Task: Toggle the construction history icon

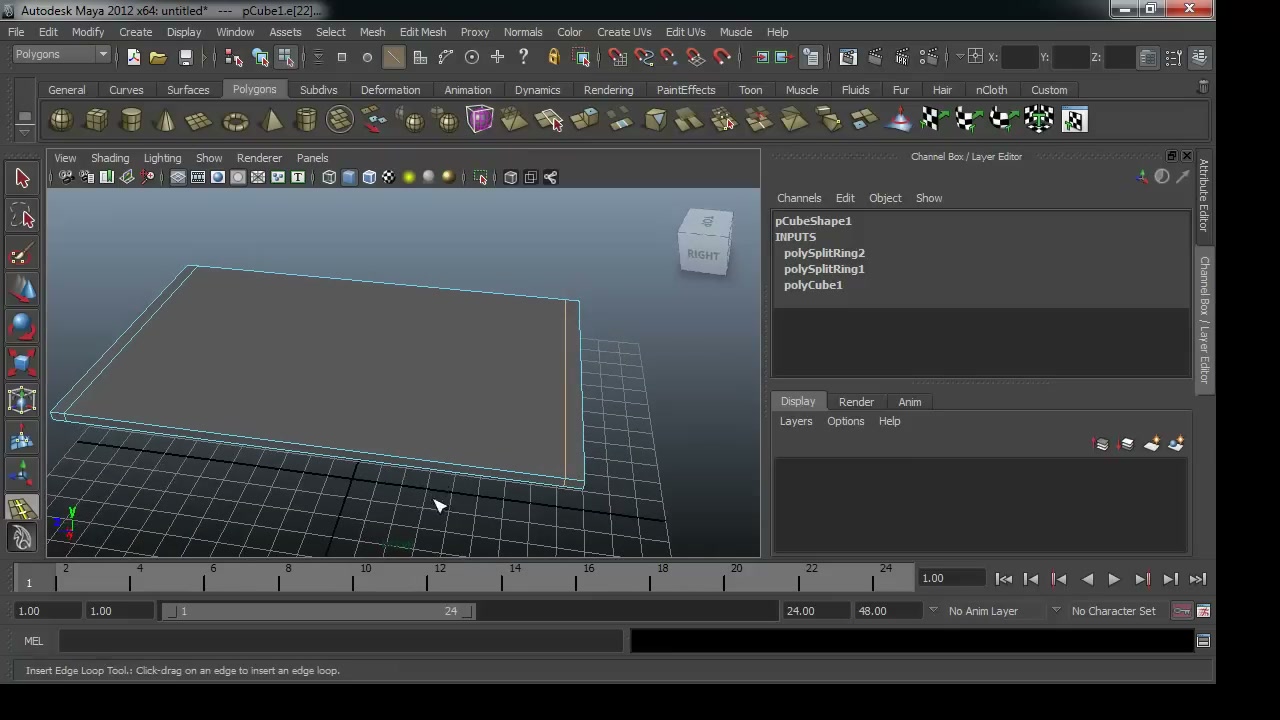Action: click(811, 57)
